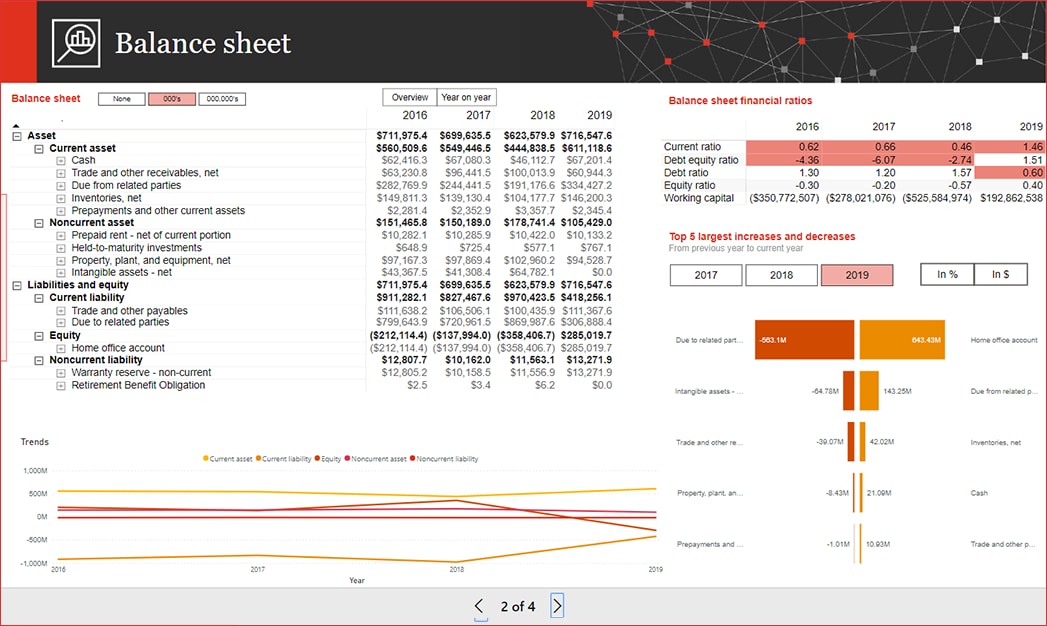Screen dimensions: 1047x626
Task: Click the Current asset legend color marker
Action: pyautogui.click(x=206, y=459)
